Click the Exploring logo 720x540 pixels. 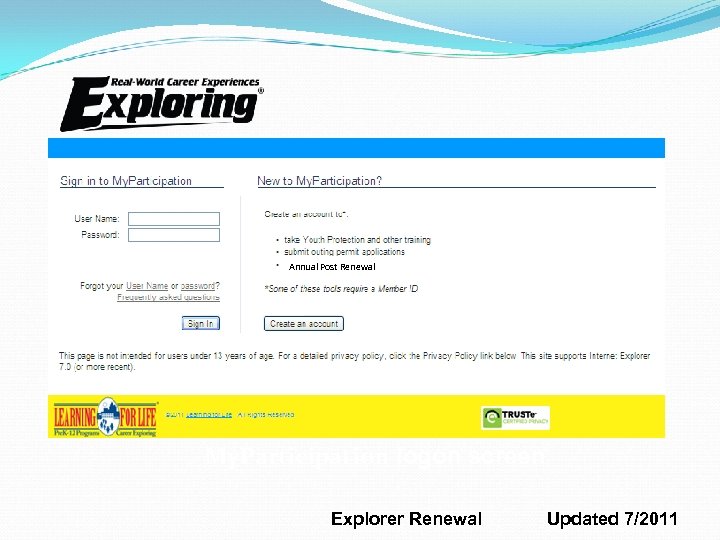(162, 104)
